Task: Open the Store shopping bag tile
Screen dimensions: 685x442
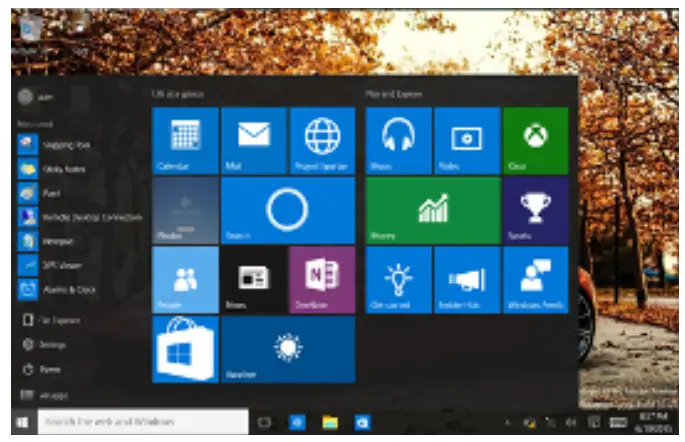Action: pos(185,349)
